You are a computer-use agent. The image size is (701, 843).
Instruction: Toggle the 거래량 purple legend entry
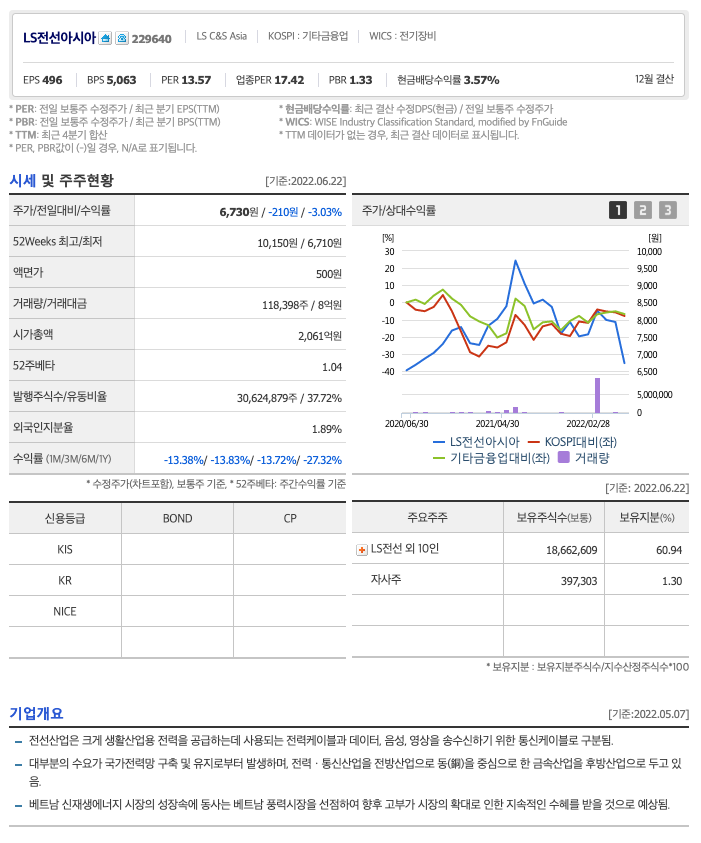pyautogui.click(x=584, y=458)
